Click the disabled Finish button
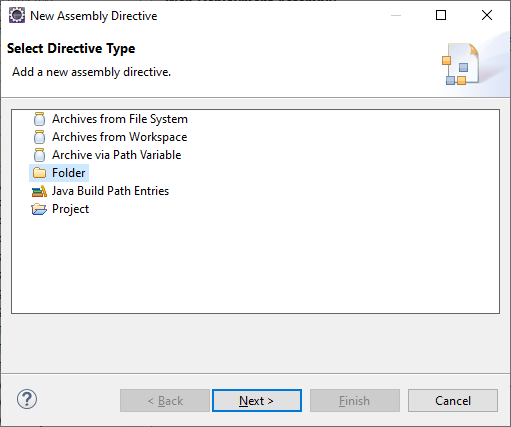511x427 pixels. click(x=355, y=400)
